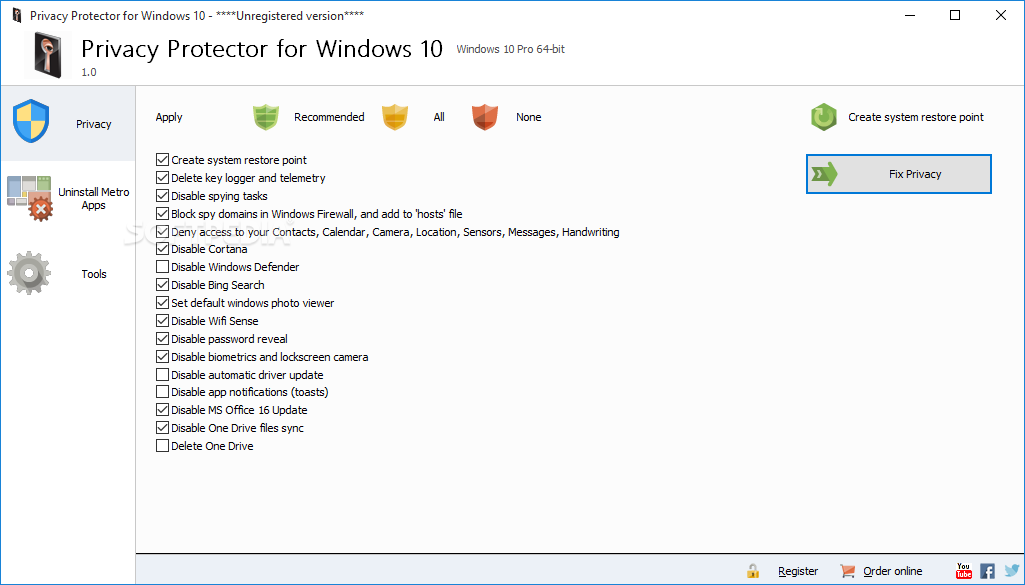Uncheck Disable Bing Search
1025x585 pixels.
tap(162, 285)
